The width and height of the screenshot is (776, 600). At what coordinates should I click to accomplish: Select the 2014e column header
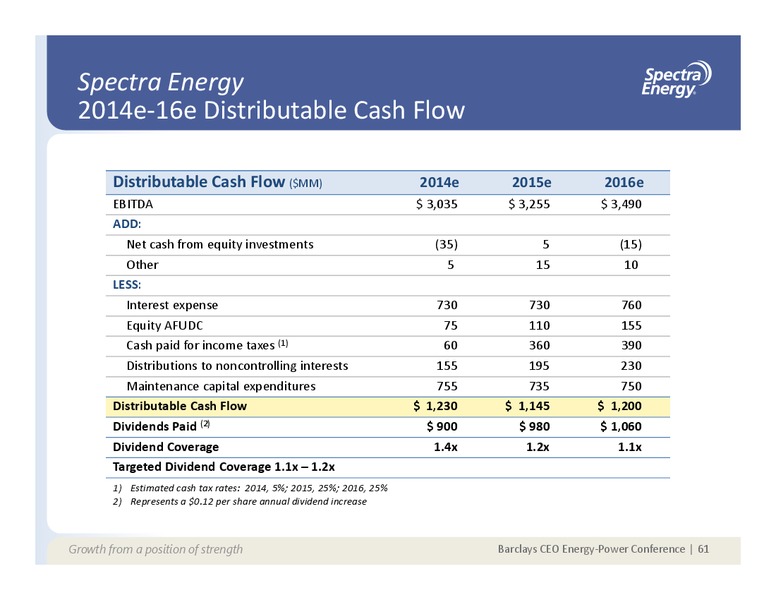point(439,183)
